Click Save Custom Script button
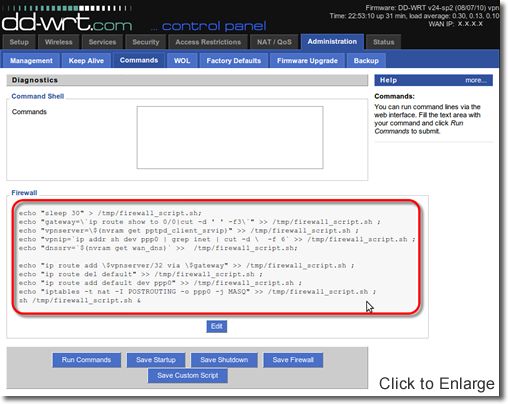 (x=188, y=376)
